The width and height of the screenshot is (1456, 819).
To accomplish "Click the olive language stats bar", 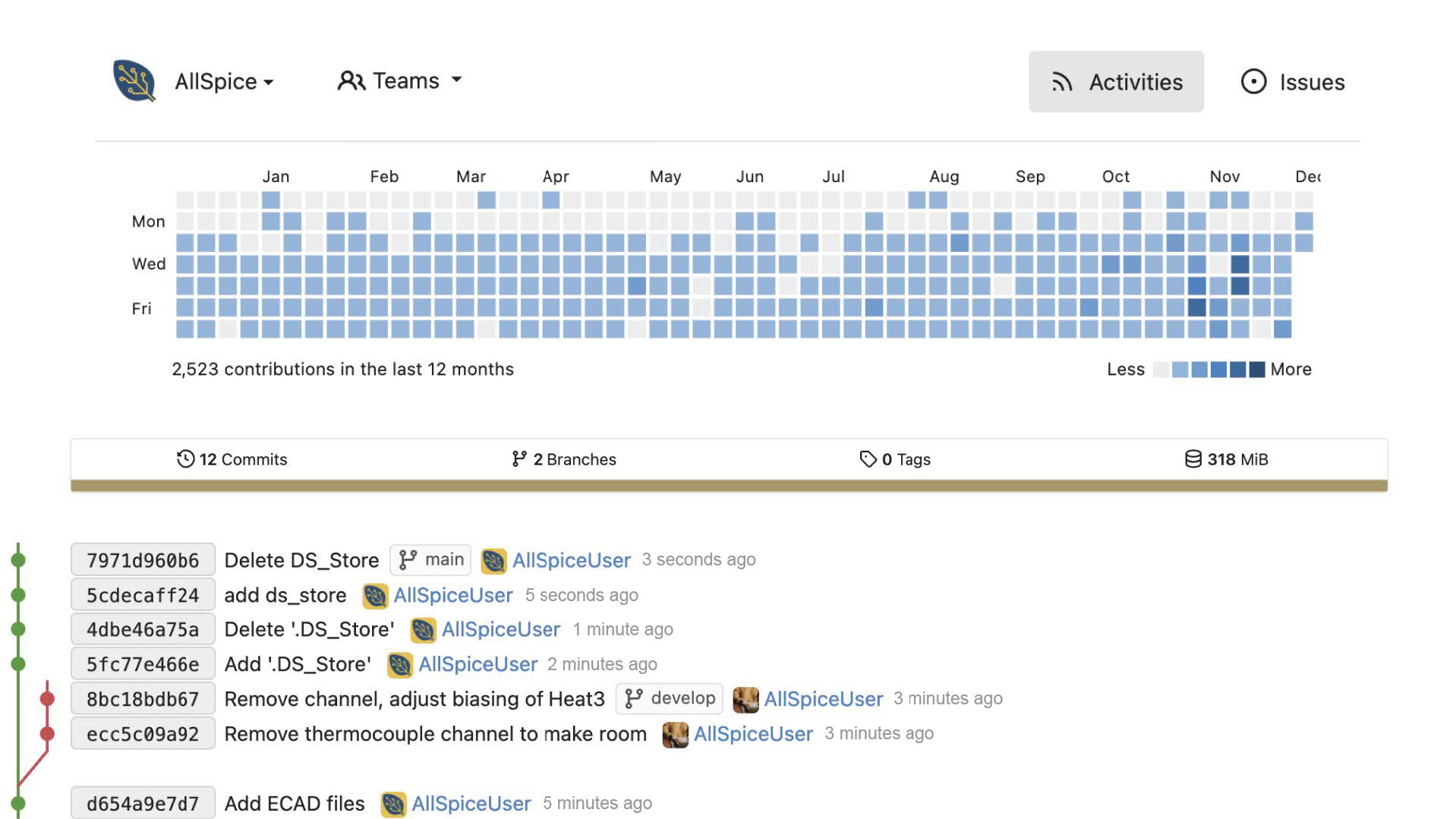I will click(729, 486).
